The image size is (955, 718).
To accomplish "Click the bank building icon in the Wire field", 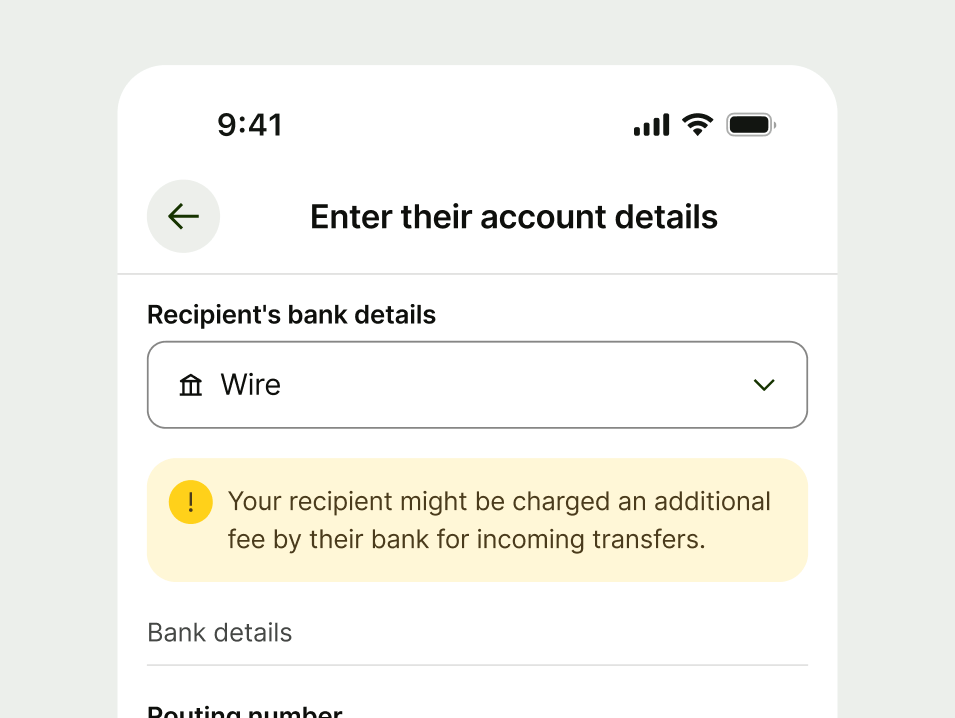I will pos(191,384).
